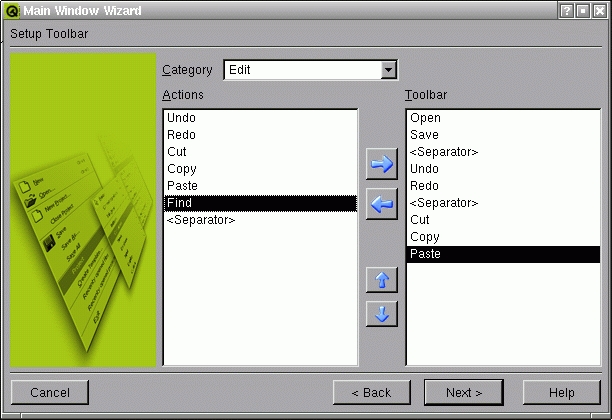The width and height of the screenshot is (612, 420).
Task: Click the right arrow to add action
Action: tap(381, 164)
